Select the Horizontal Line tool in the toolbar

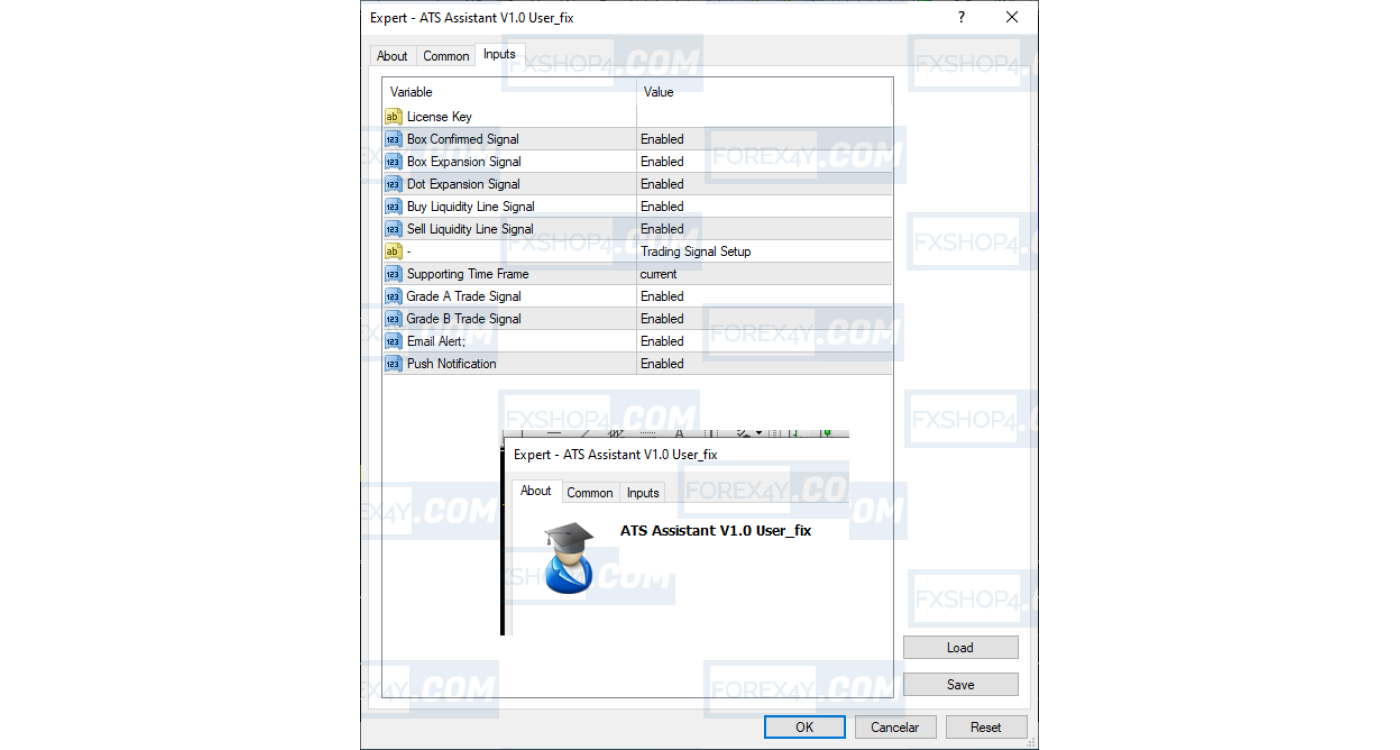coord(552,432)
